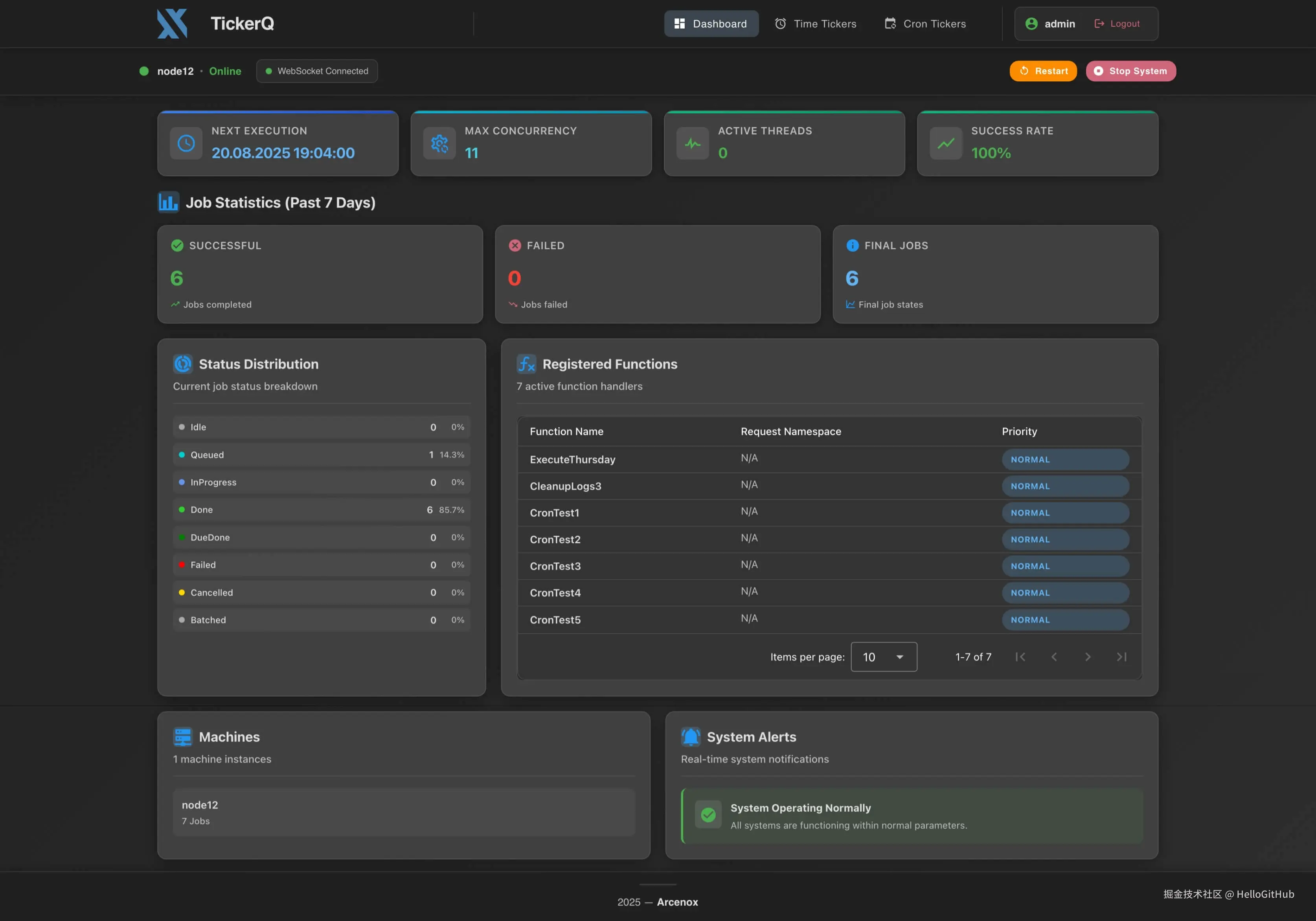Screen dimensions: 1316x921
Task: Go to next page of functions
Action: [1087, 657]
